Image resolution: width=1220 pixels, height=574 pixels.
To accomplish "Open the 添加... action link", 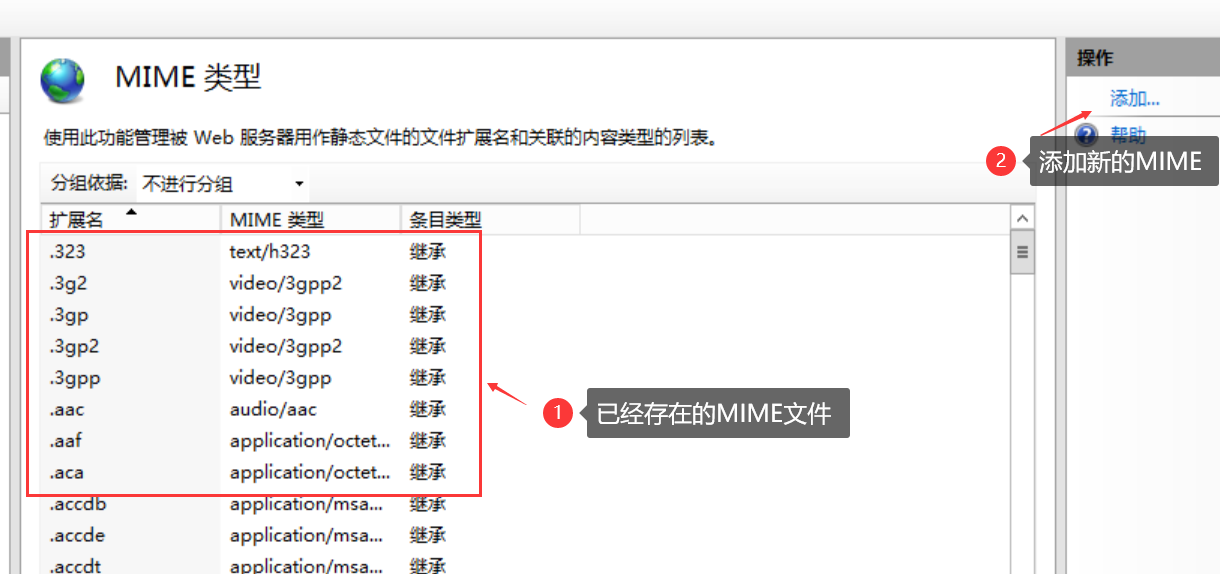I will (x=1134, y=98).
